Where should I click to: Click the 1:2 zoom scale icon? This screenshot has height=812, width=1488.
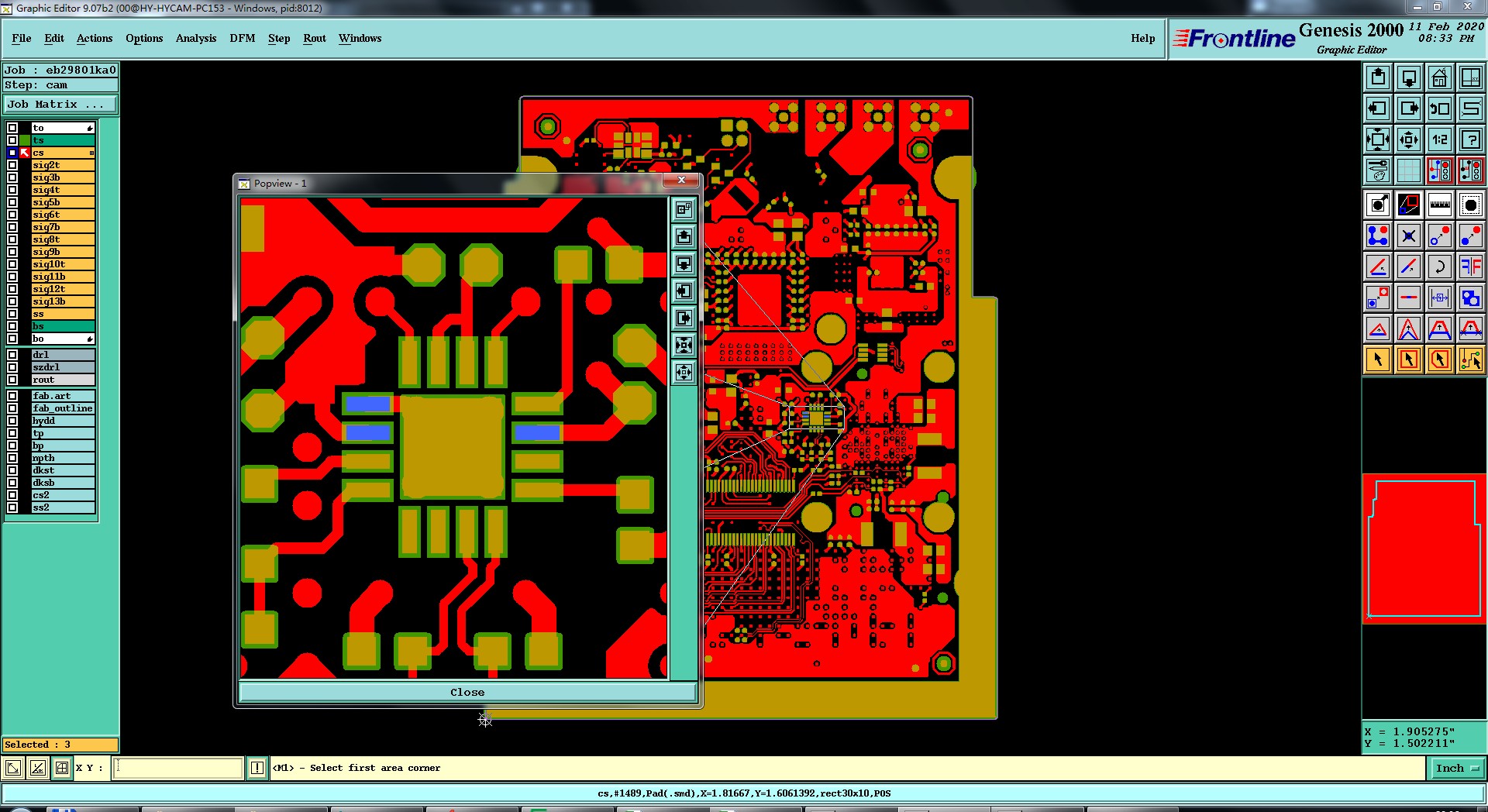coord(1440,139)
